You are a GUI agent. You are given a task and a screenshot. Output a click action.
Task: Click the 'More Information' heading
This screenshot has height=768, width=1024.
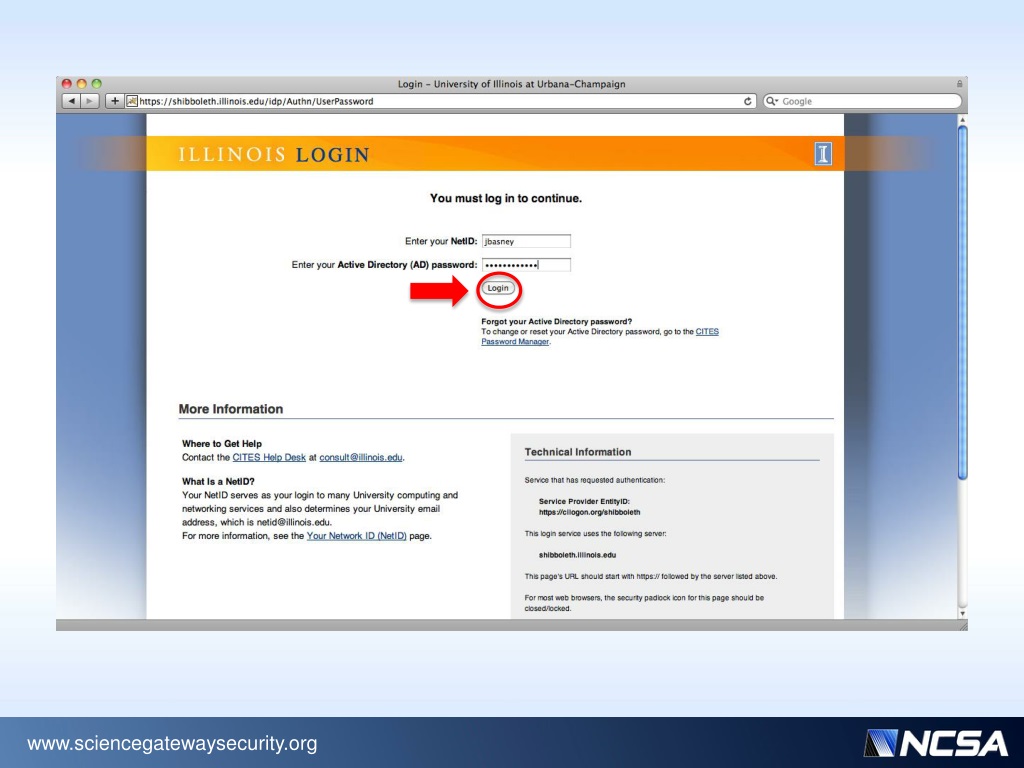tap(231, 409)
